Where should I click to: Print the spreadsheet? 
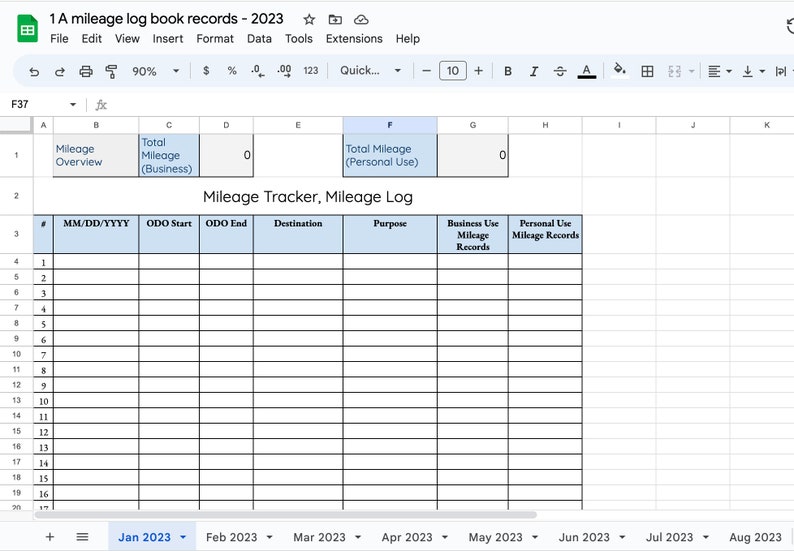[86, 71]
